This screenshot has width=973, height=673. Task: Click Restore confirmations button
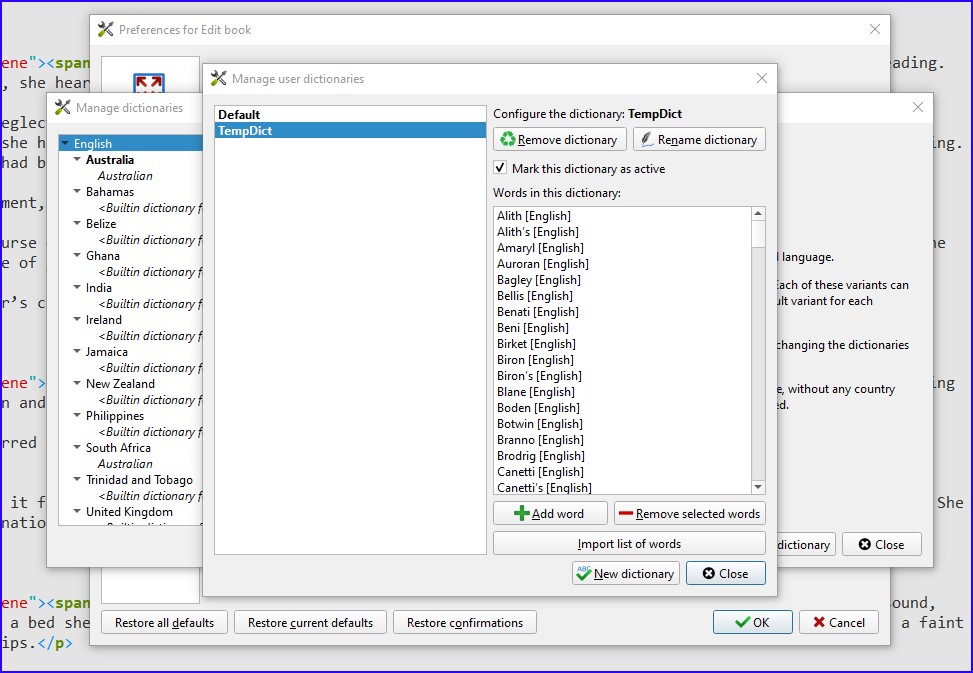(465, 622)
